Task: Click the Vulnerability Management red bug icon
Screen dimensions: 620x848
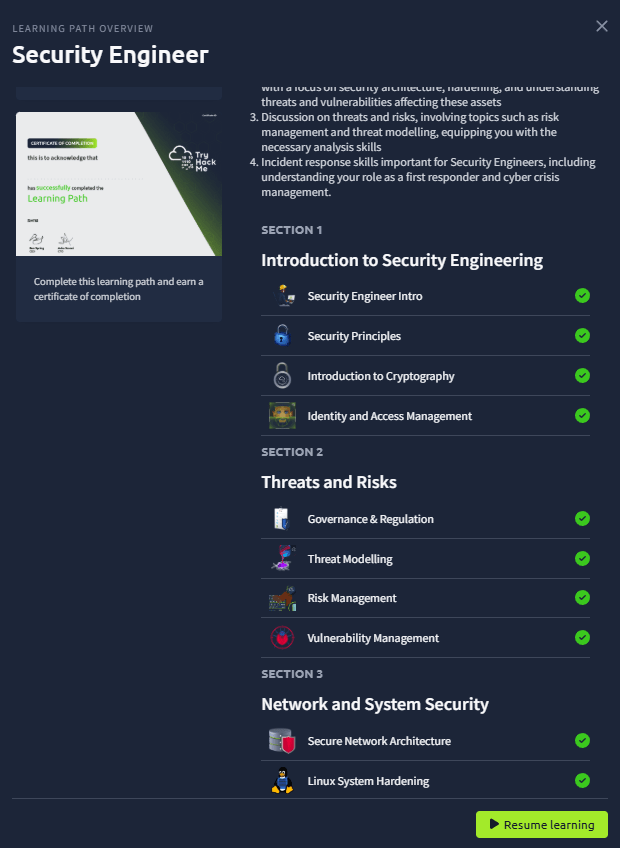Action: click(x=282, y=638)
